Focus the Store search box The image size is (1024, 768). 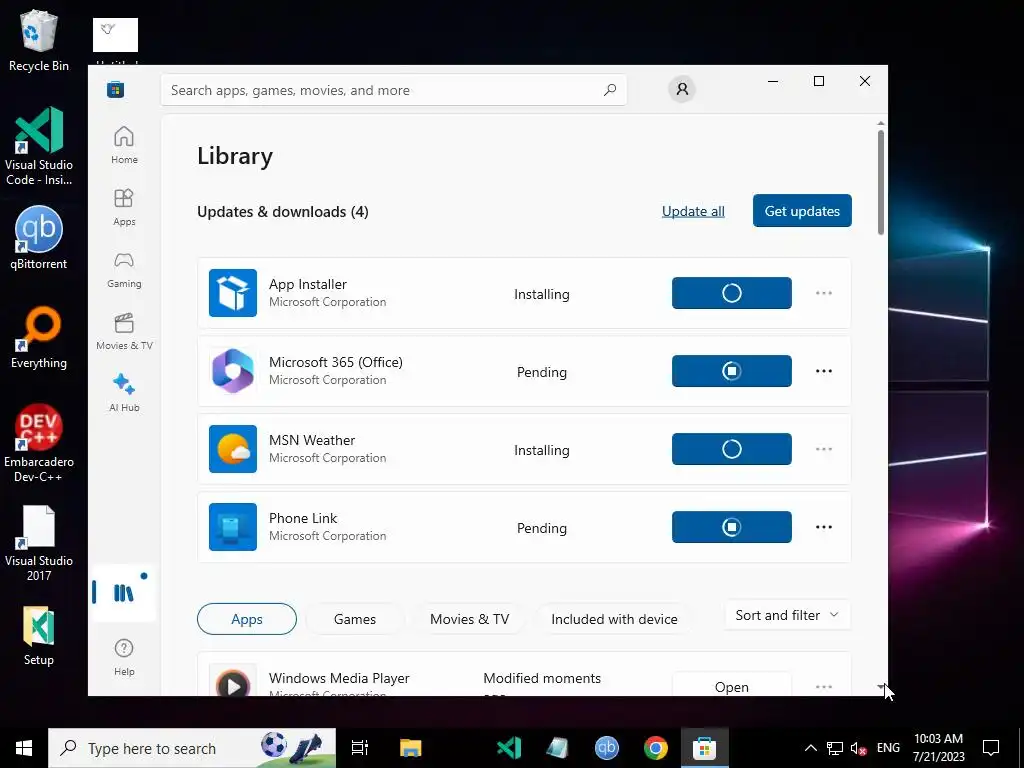[x=393, y=90]
